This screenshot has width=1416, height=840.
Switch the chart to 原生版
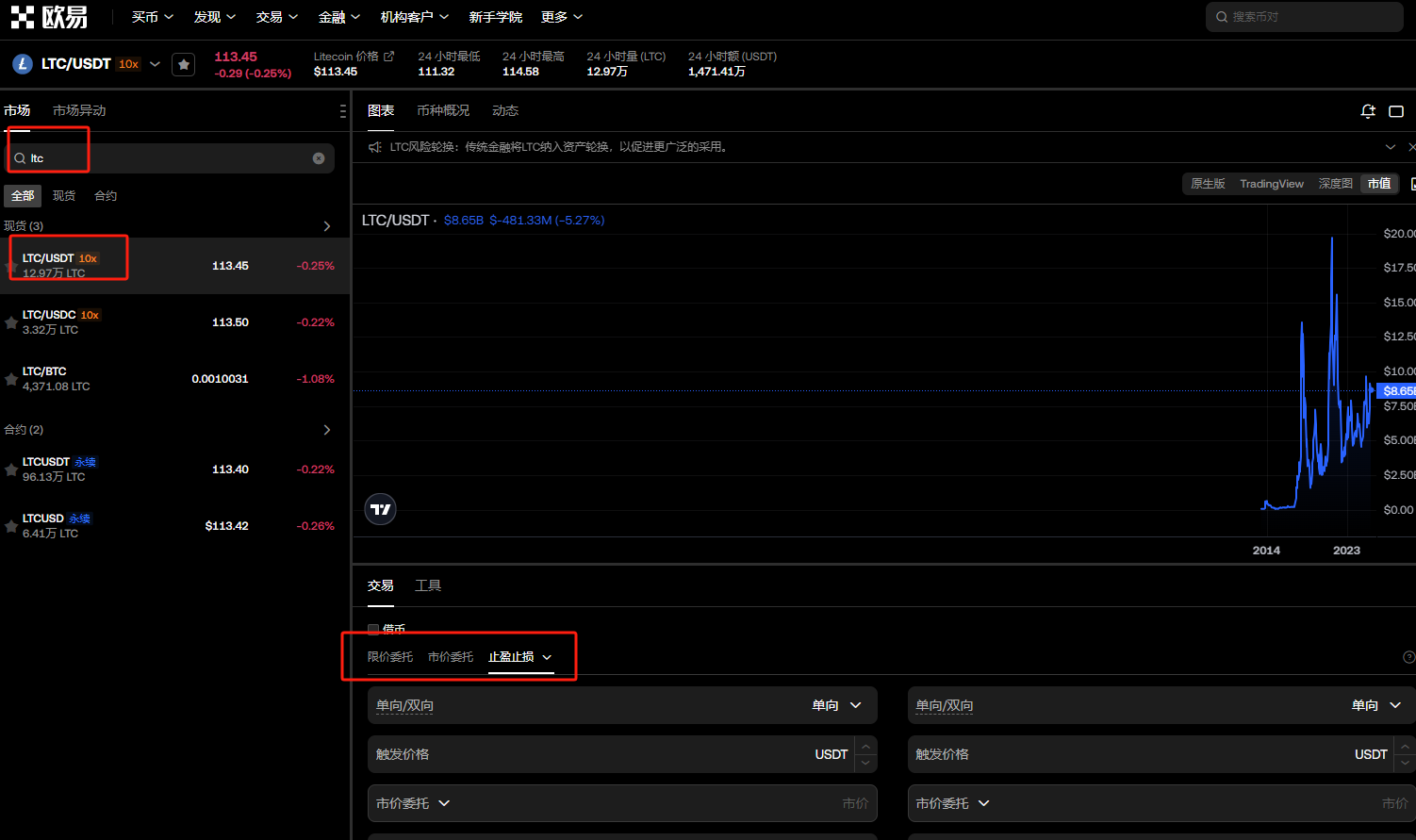tap(1208, 184)
